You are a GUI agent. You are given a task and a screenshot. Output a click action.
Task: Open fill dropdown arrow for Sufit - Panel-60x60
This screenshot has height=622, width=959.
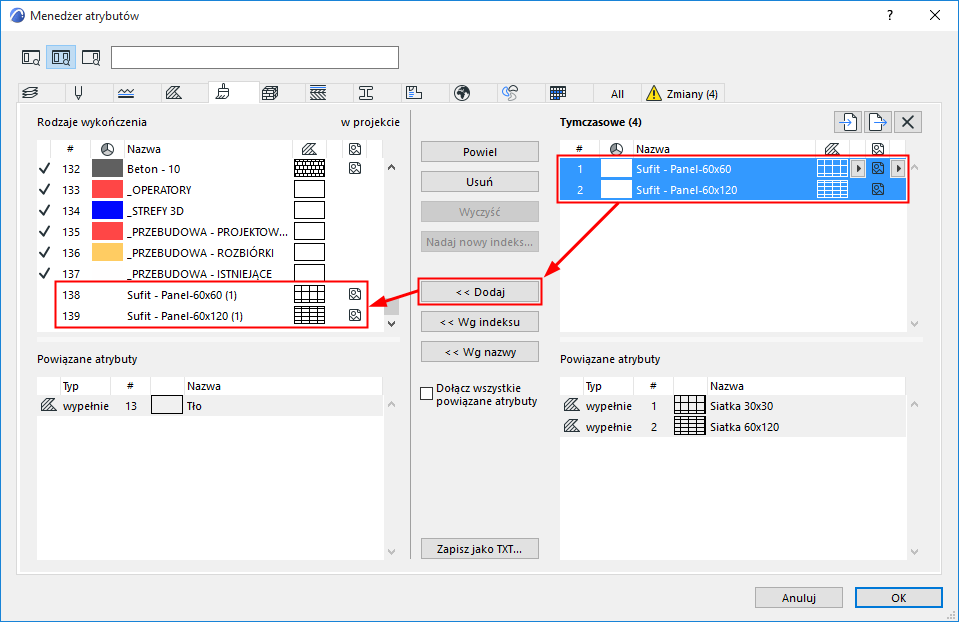point(858,168)
